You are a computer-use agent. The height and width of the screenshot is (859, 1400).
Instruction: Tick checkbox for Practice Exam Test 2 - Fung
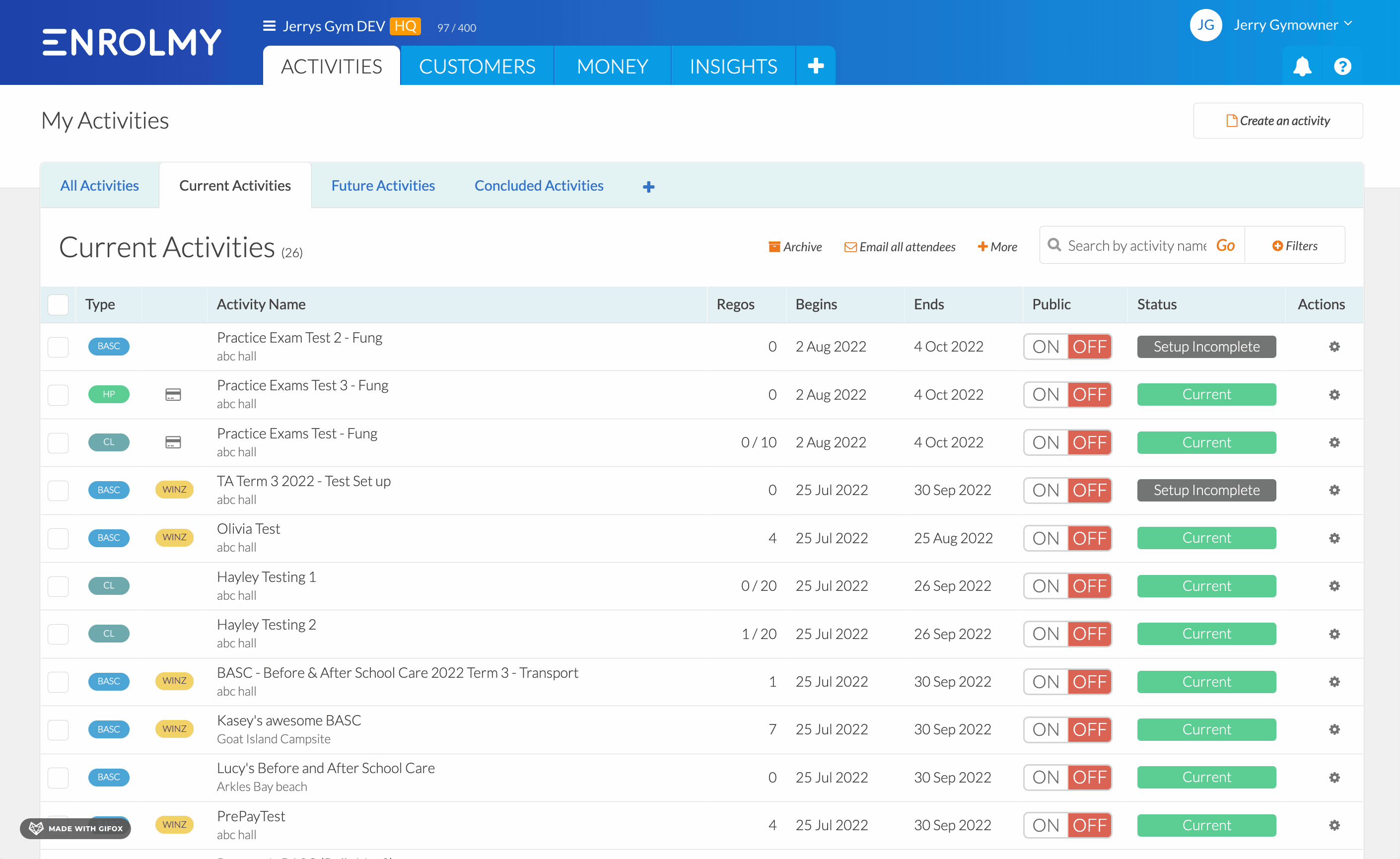(x=58, y=347)
